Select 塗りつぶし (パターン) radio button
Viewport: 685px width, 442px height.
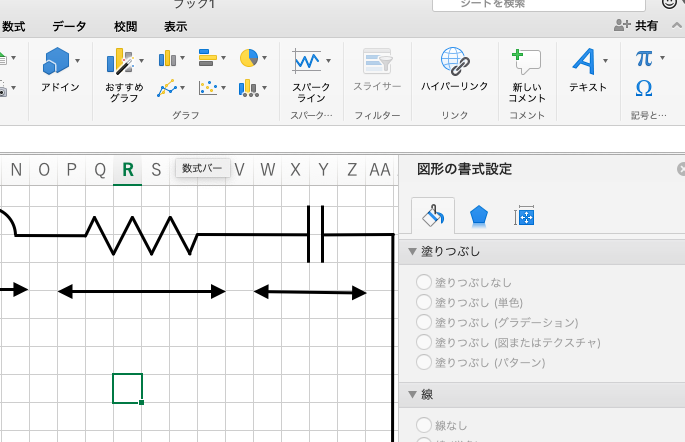tap(424, 362)
